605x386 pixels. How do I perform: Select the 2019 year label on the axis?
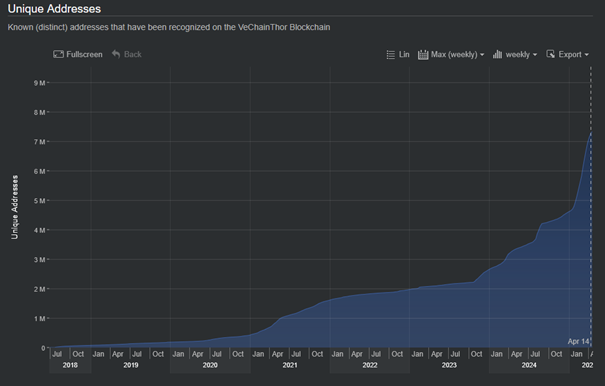tap(131, 365)
